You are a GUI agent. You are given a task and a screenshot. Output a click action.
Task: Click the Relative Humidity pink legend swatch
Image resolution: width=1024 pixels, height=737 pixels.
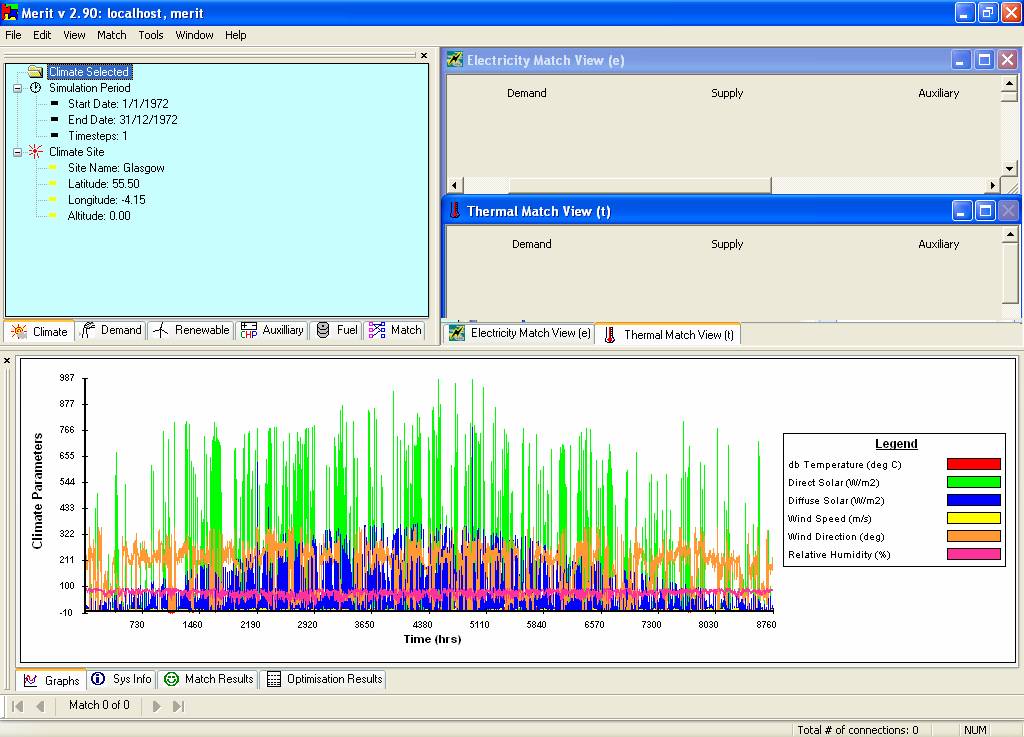973,554
